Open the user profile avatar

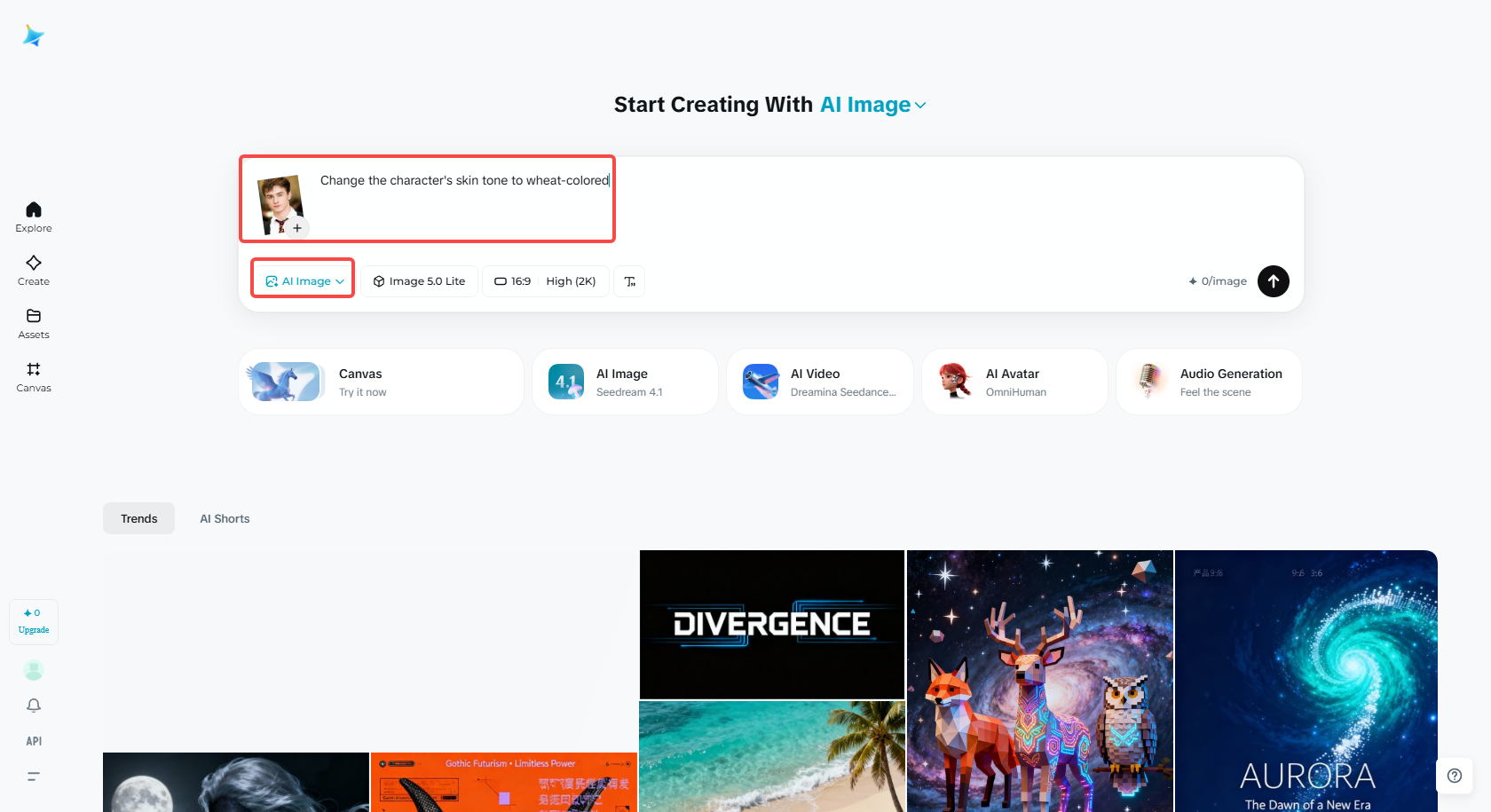(x=34, y=670)
